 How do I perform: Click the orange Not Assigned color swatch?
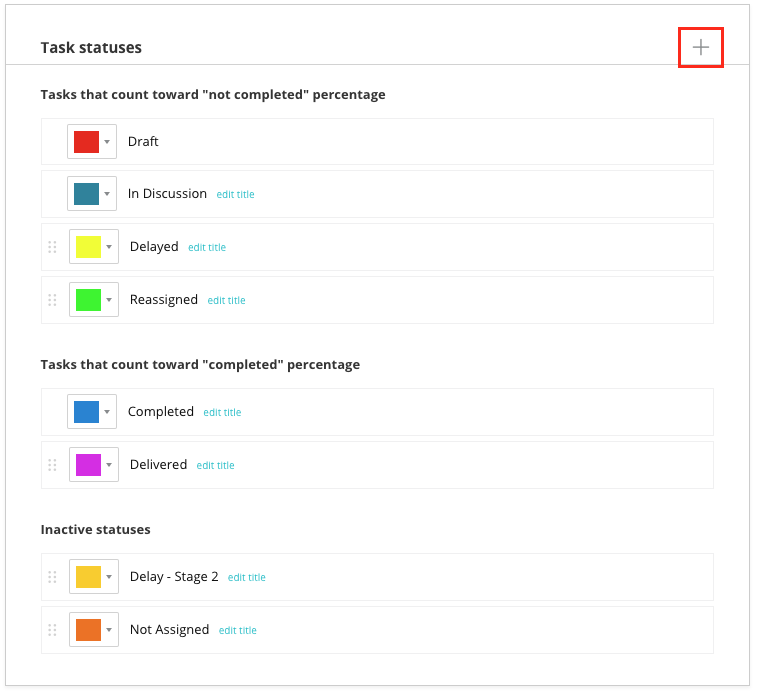[x=88, y=630]
